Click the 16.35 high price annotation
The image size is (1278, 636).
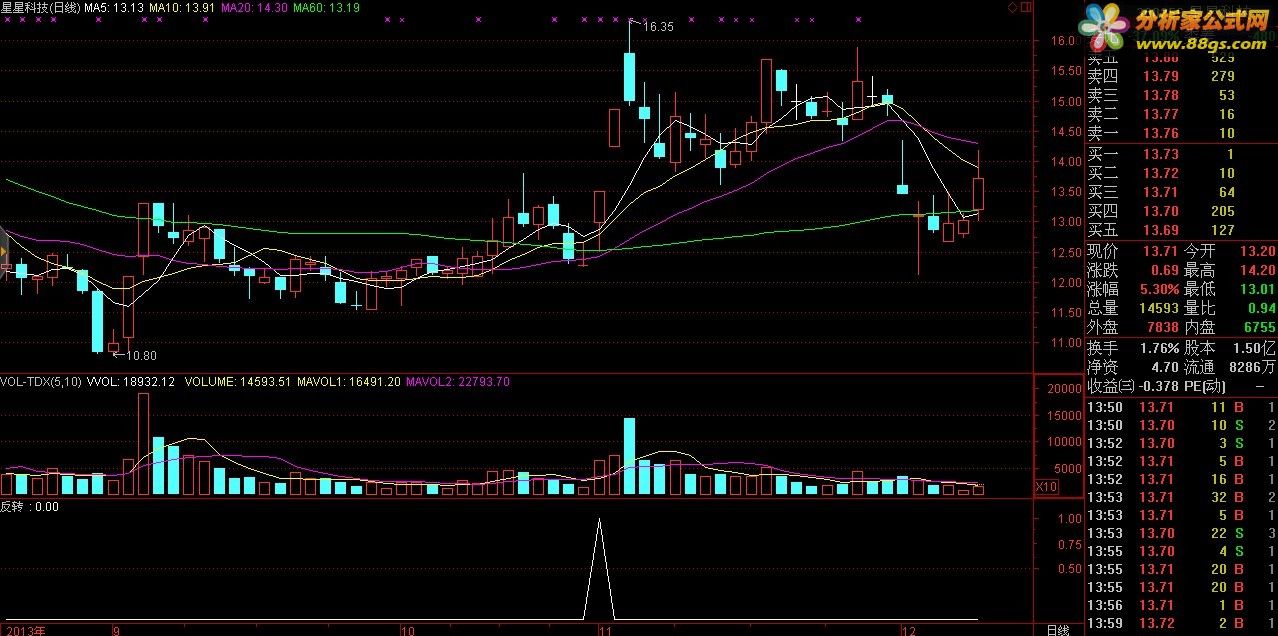click(658, 27)
